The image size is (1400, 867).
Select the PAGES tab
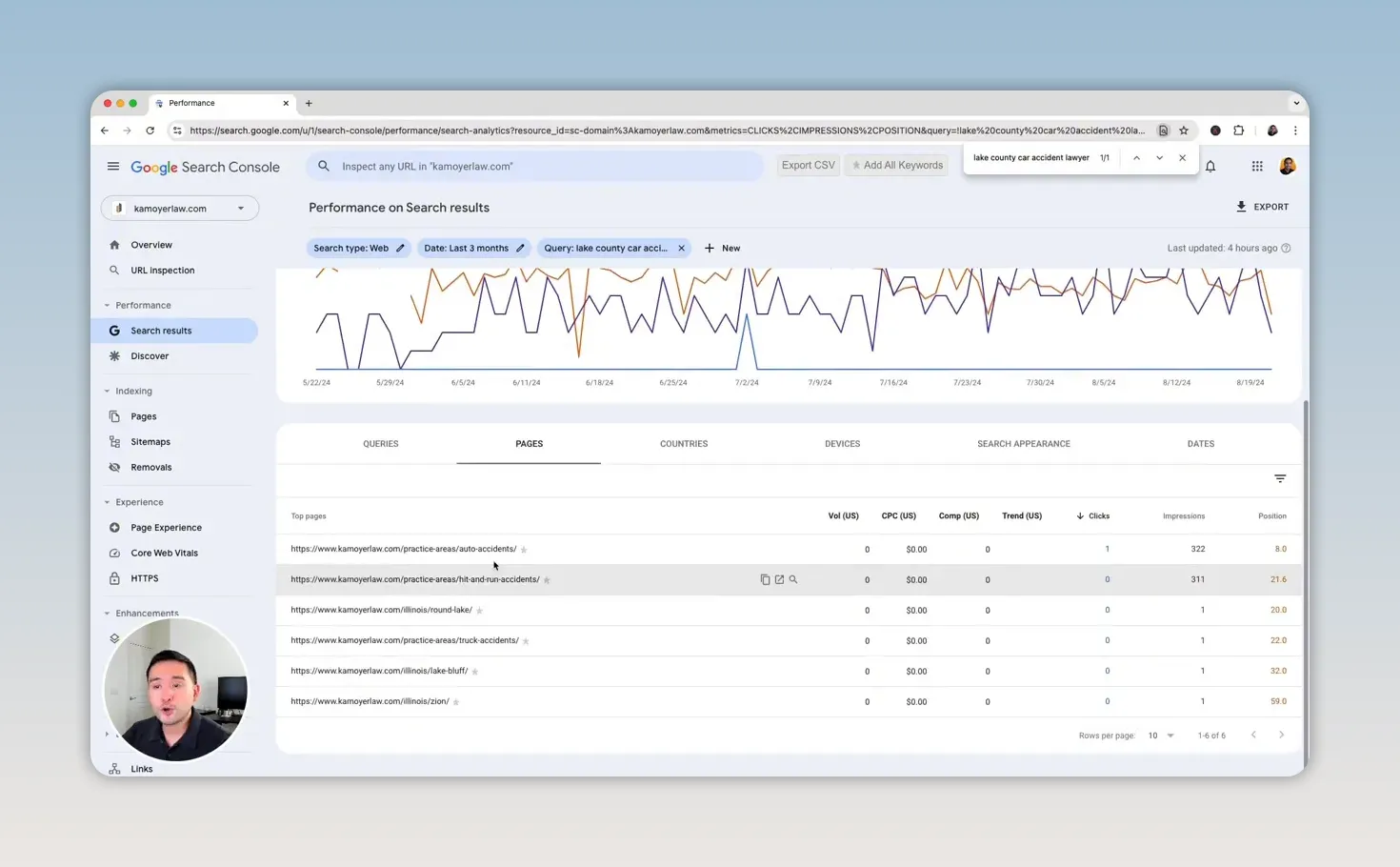click(x=529, y=444)
